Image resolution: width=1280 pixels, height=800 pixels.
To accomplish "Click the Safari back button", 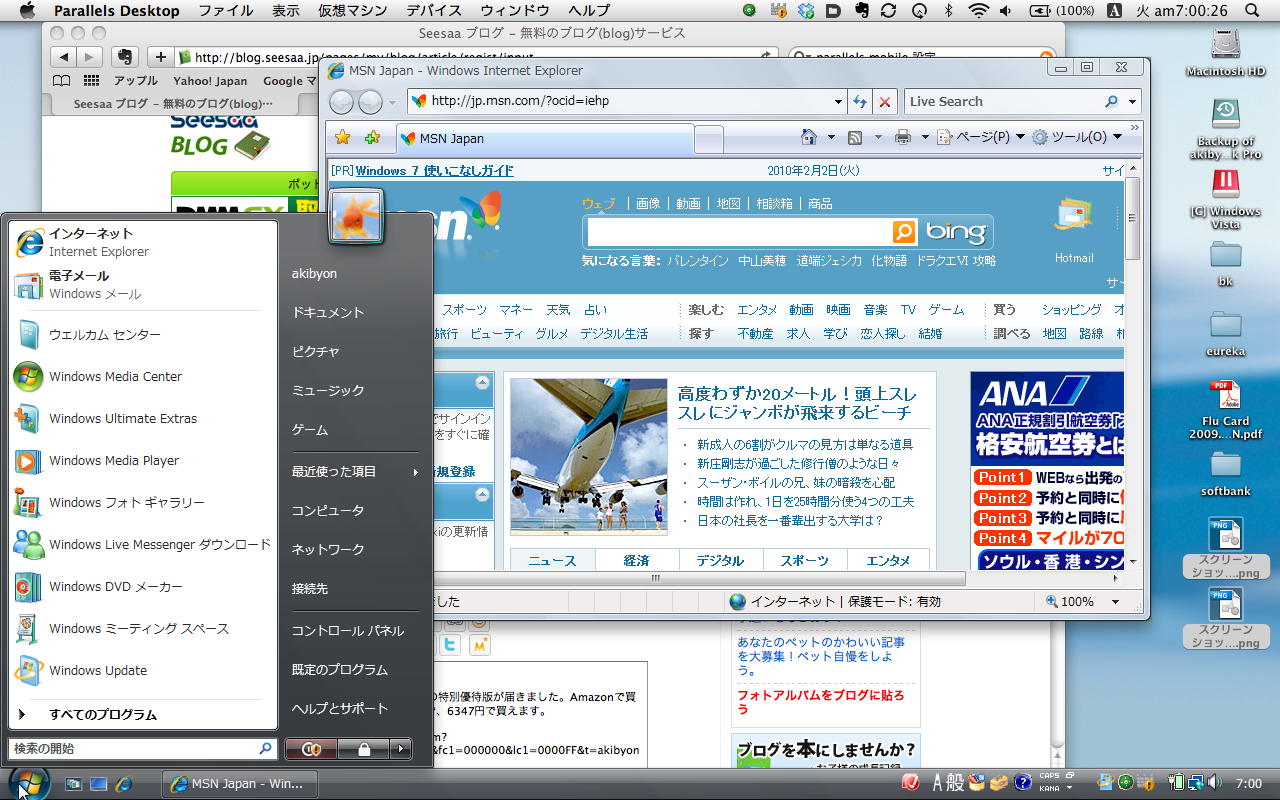I will click(63, 57).
